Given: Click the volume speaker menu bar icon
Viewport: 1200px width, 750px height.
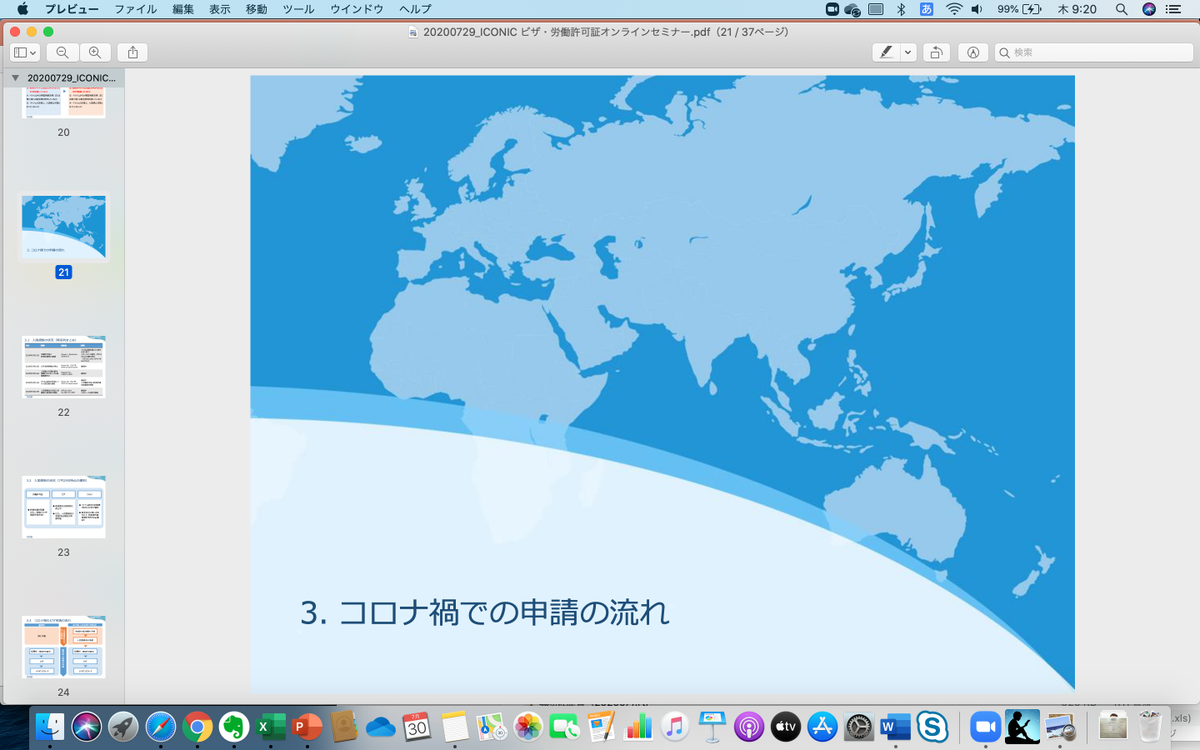Looking at the screenshot, I should tap(977, 9).
